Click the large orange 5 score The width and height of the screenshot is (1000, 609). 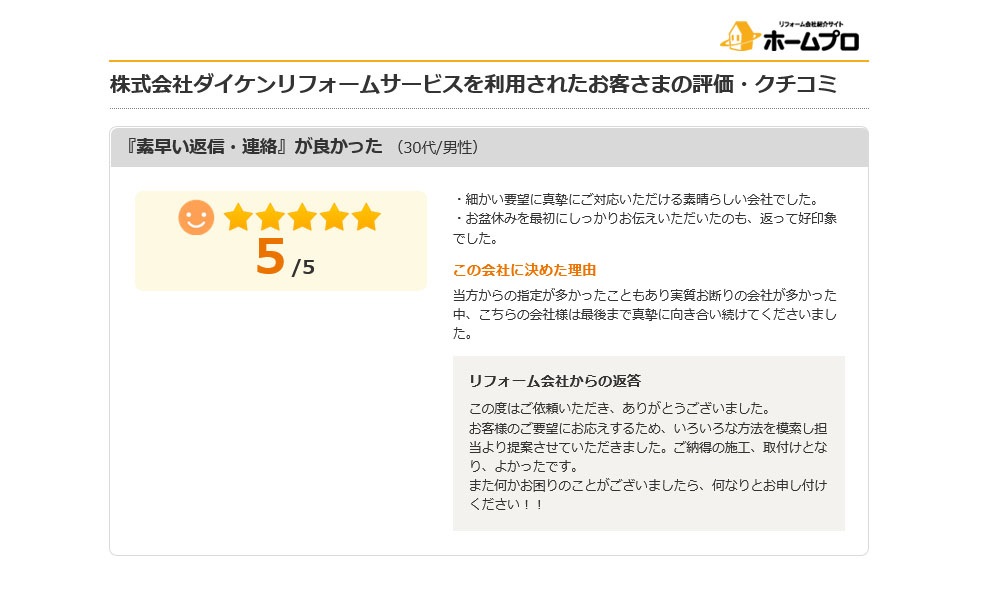[x=270, y=256]
